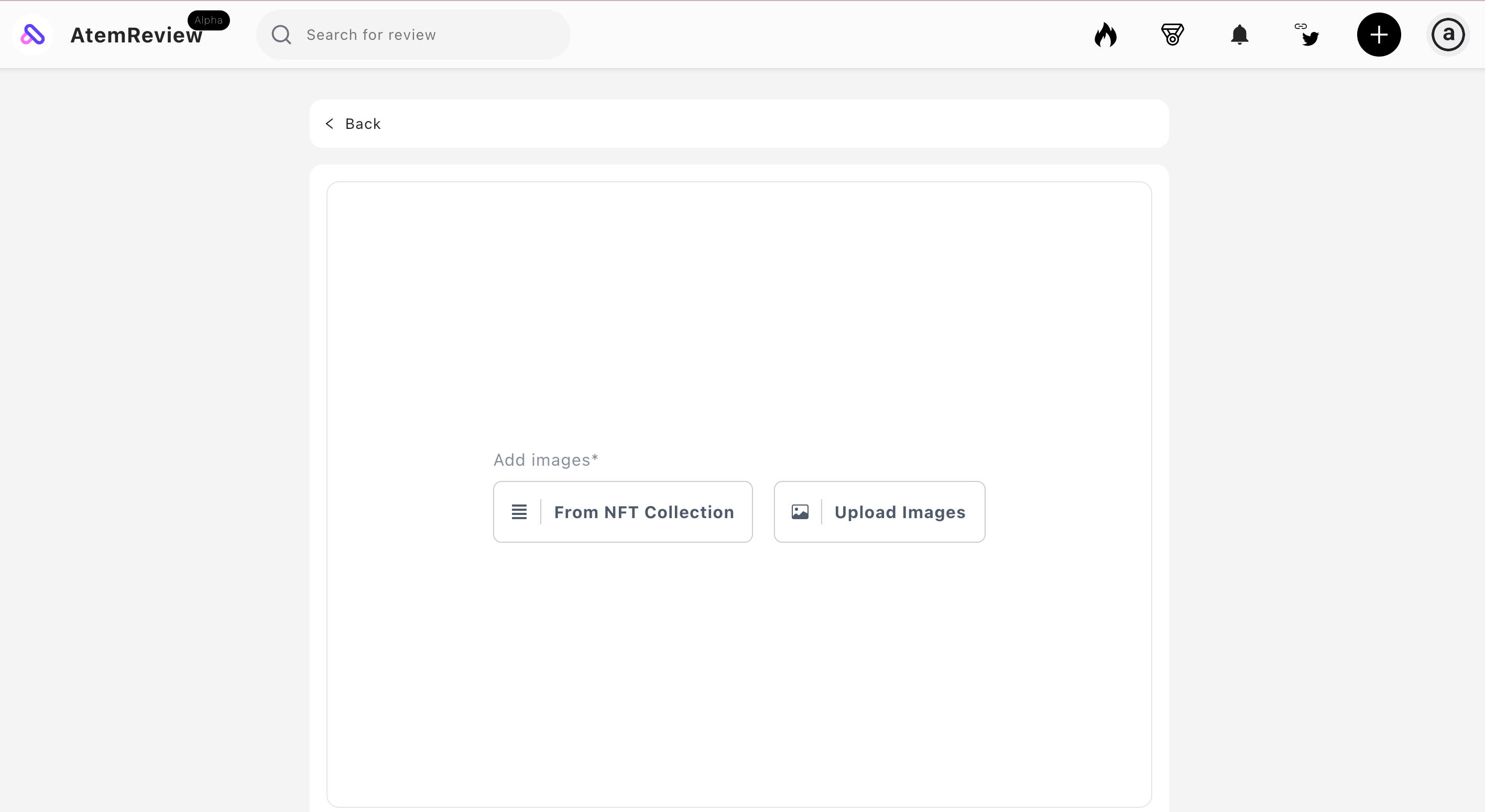
Task: Click the magnifier search icon
Action: coord(281,35)
